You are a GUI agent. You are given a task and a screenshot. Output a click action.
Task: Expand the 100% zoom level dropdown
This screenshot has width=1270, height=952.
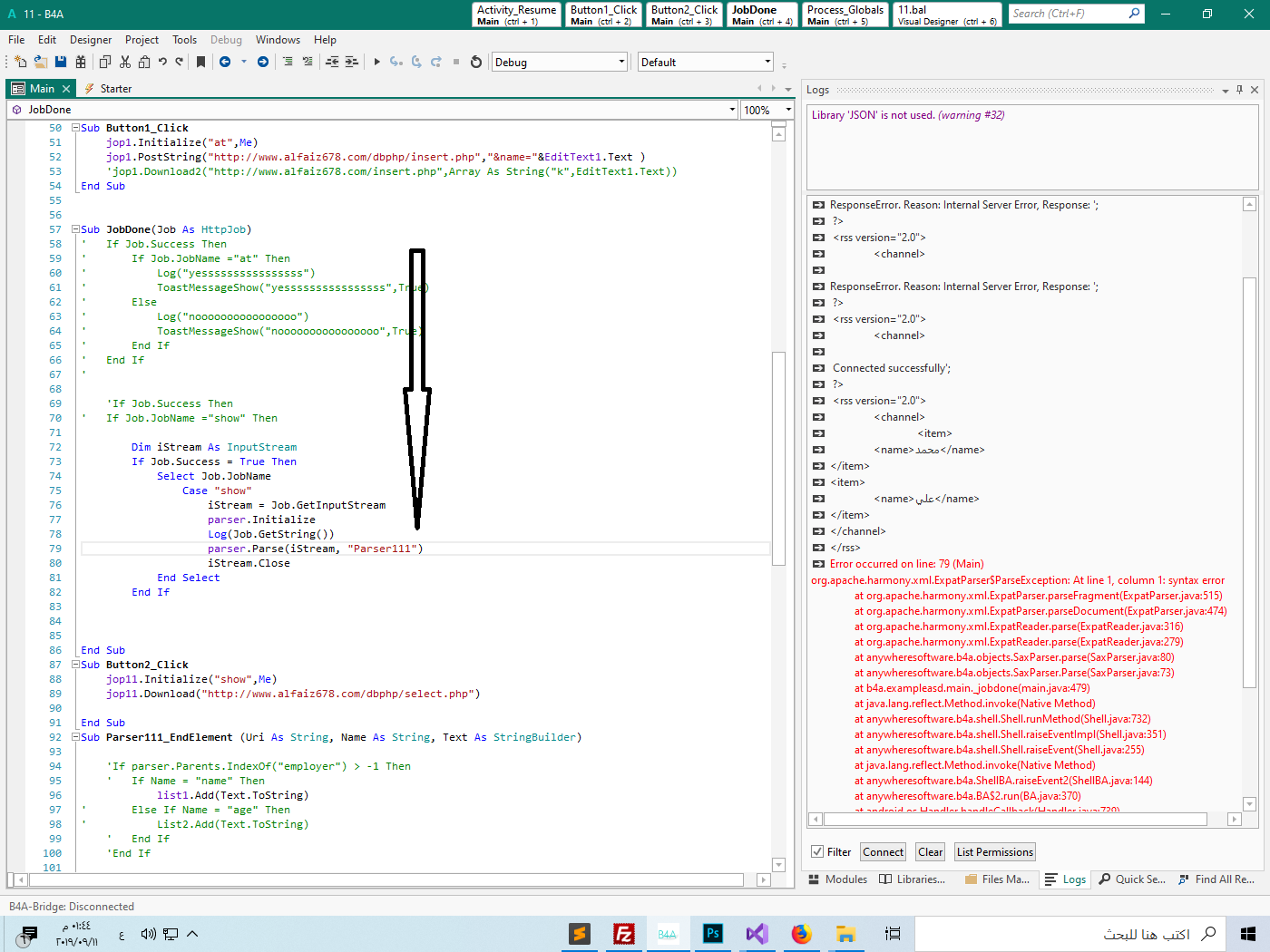point(787,110)
